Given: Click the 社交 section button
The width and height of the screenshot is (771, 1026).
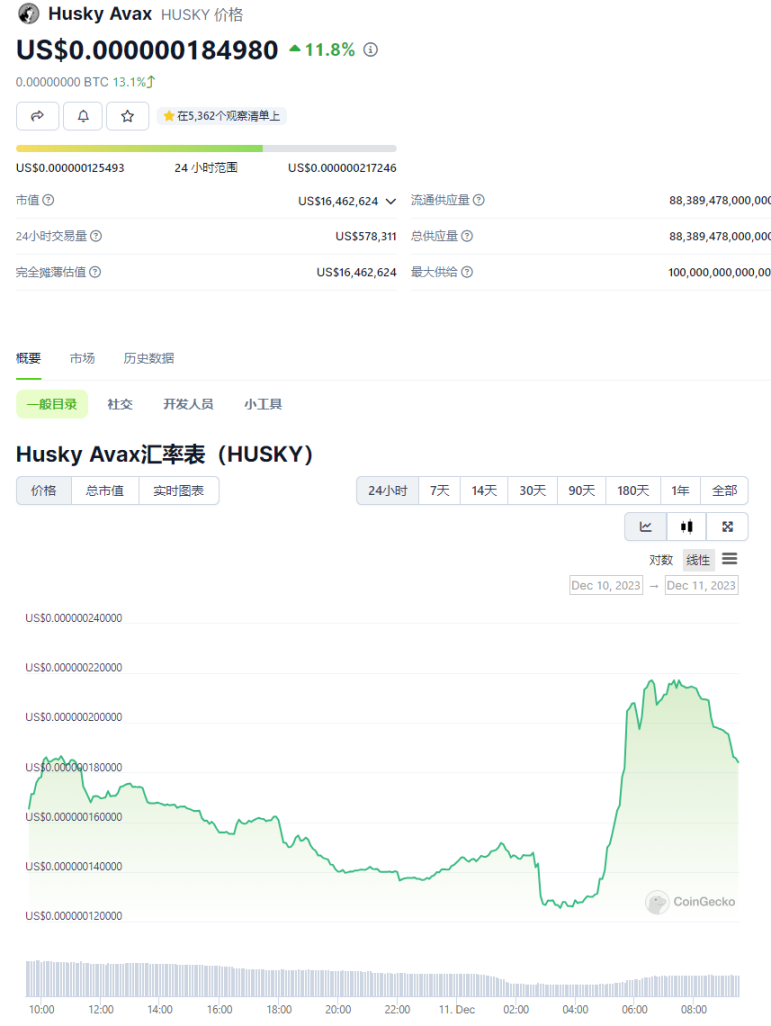Looking at the screenshot, I should point(120,404).
